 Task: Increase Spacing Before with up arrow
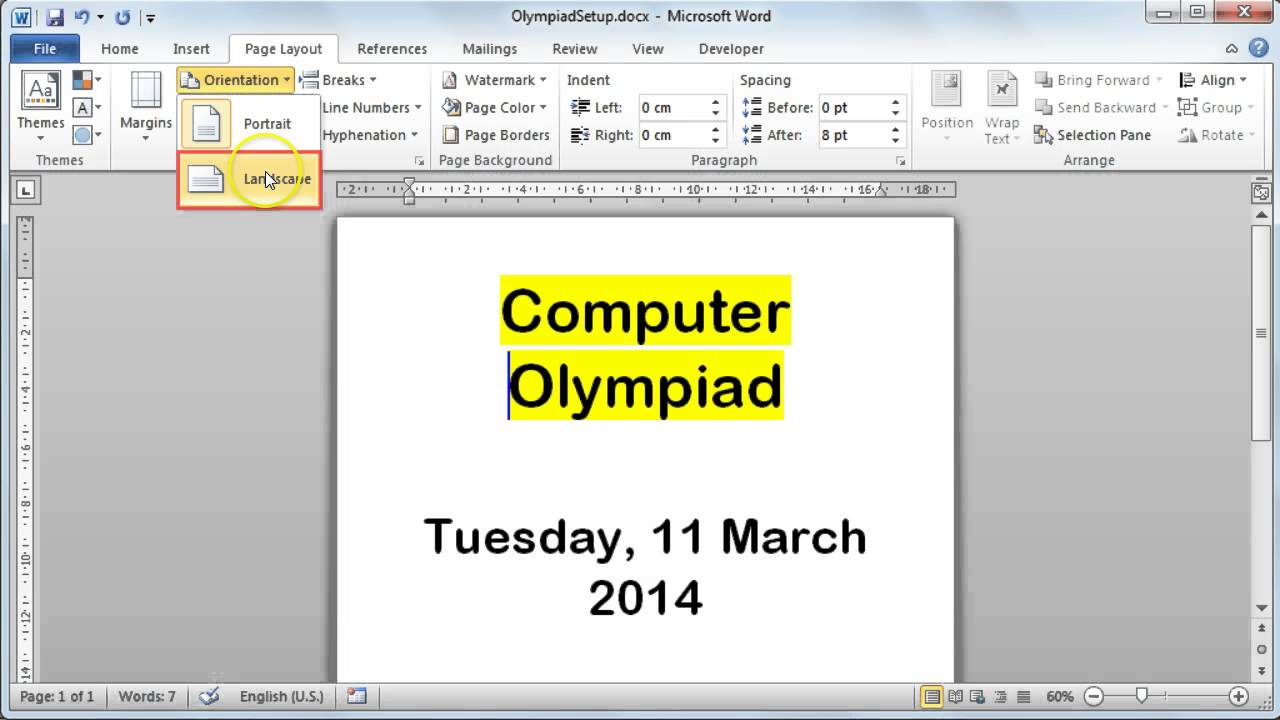tap(895, 102)
